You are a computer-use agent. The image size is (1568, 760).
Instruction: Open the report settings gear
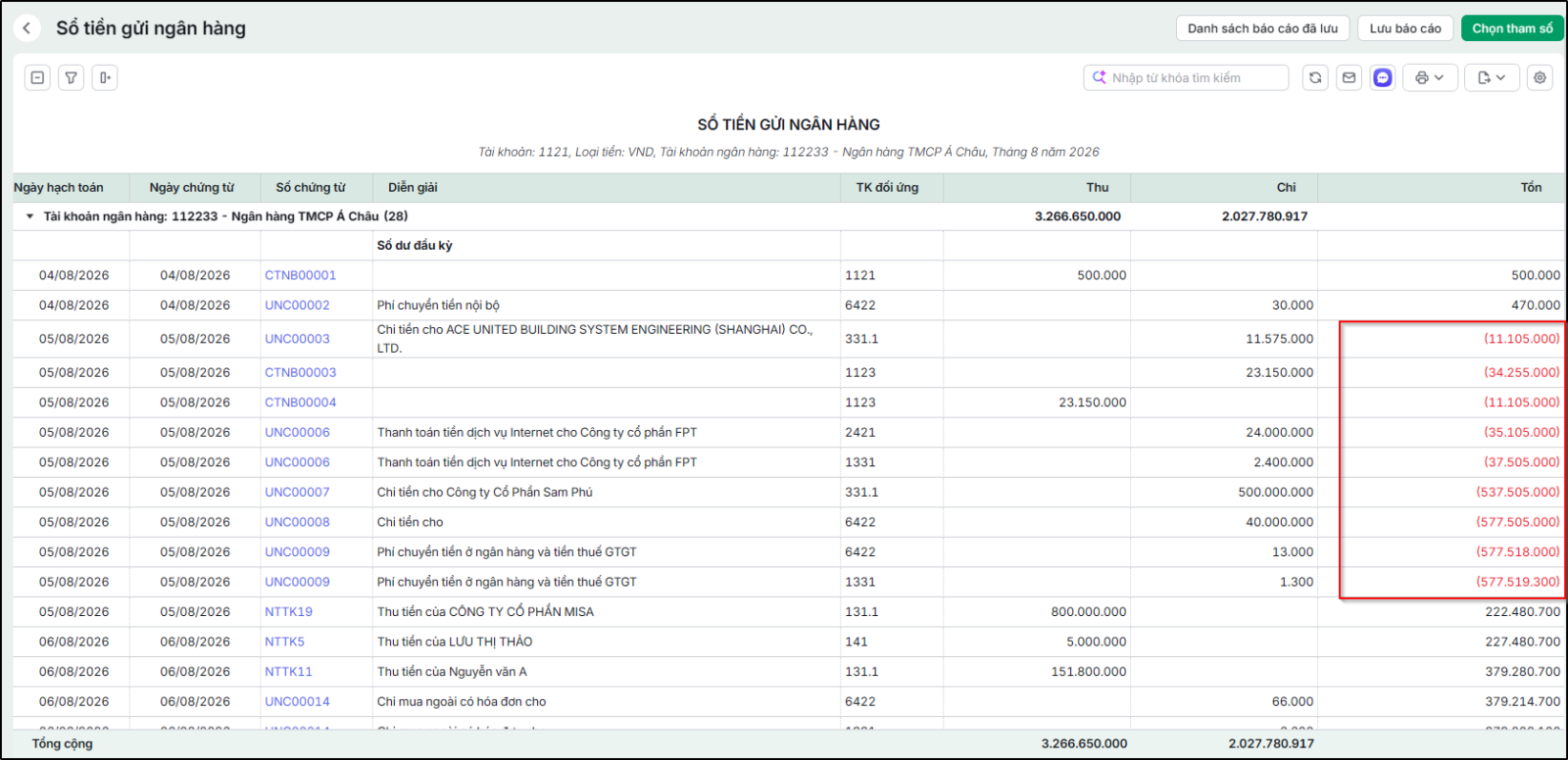click(1540, 77)
